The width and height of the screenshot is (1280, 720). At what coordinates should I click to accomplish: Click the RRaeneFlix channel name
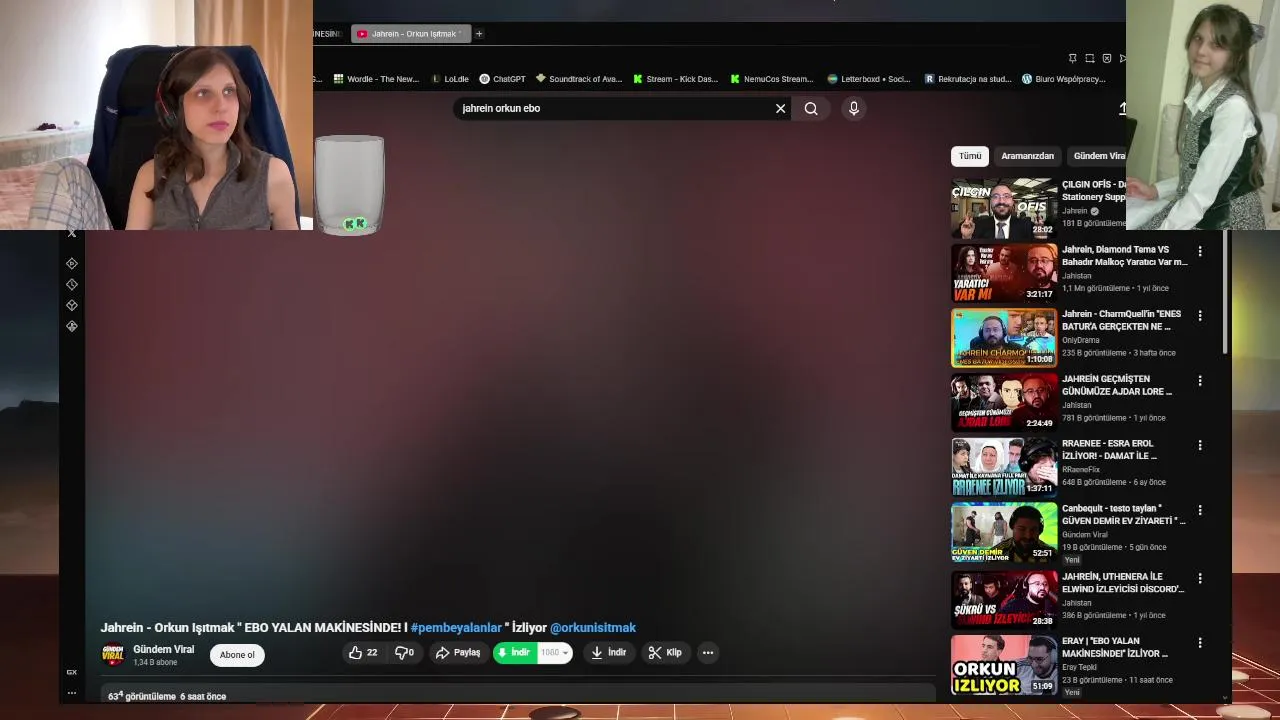tap(1081, 469)
